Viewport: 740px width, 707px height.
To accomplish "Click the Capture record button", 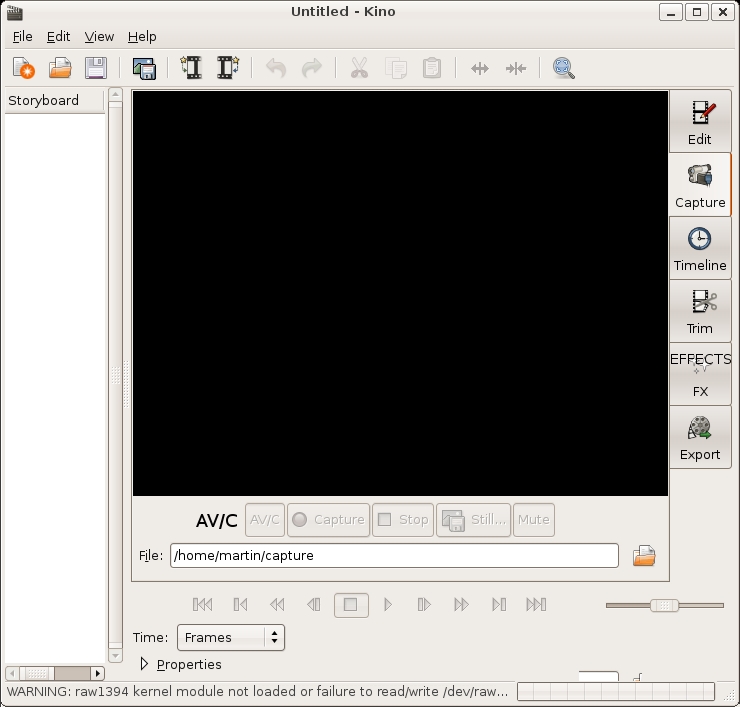I will pyautogui.click(x=328, y=520).
